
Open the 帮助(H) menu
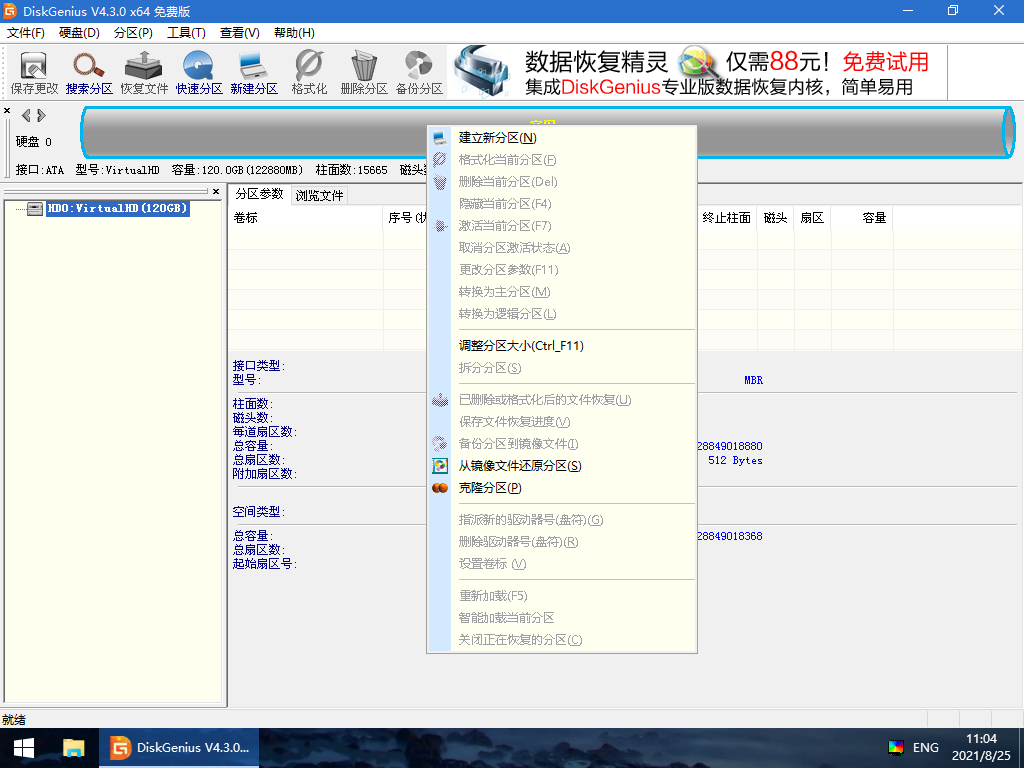294,33
